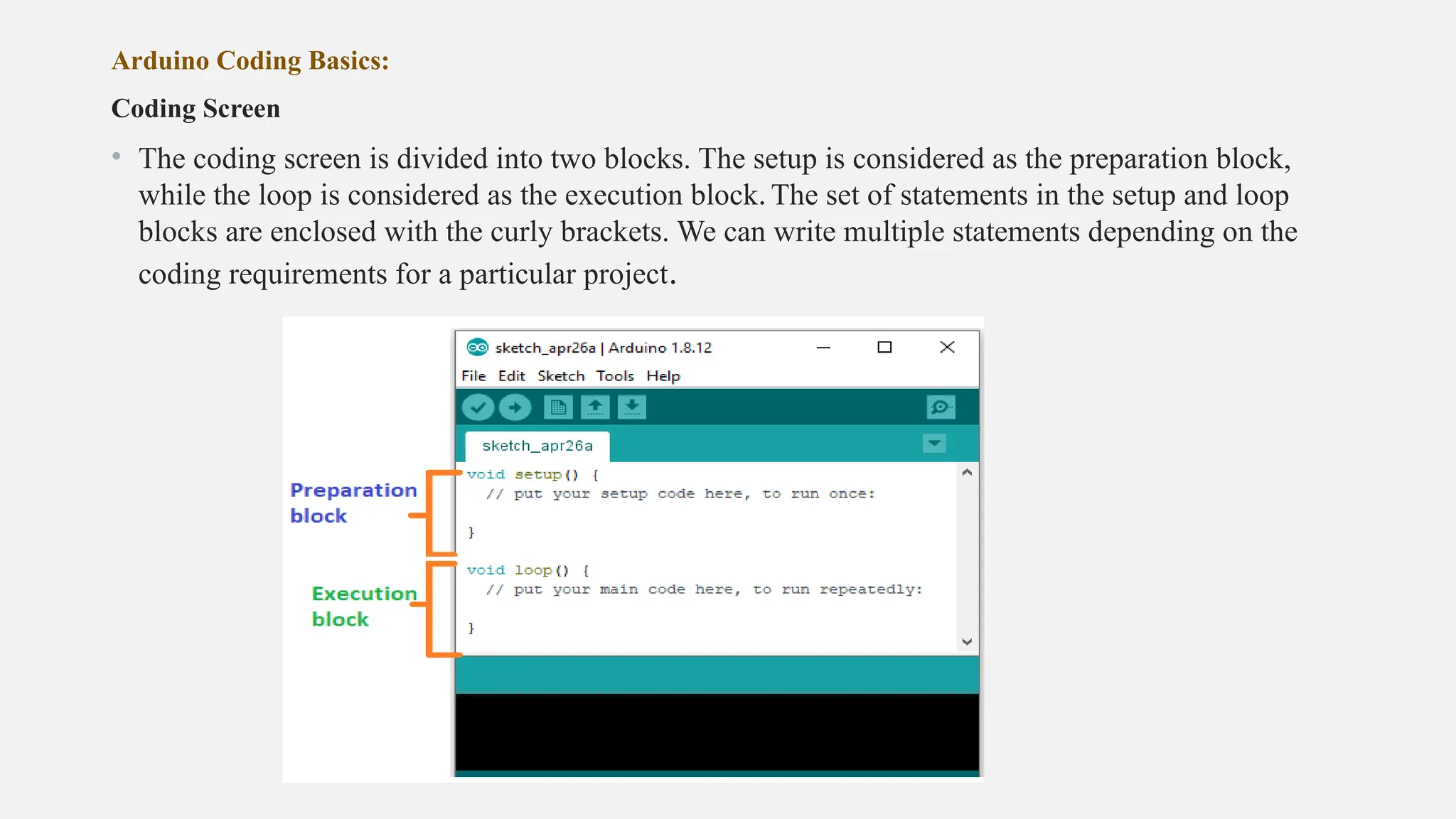Select the sketch_apr26a tab

click(537, 446)
